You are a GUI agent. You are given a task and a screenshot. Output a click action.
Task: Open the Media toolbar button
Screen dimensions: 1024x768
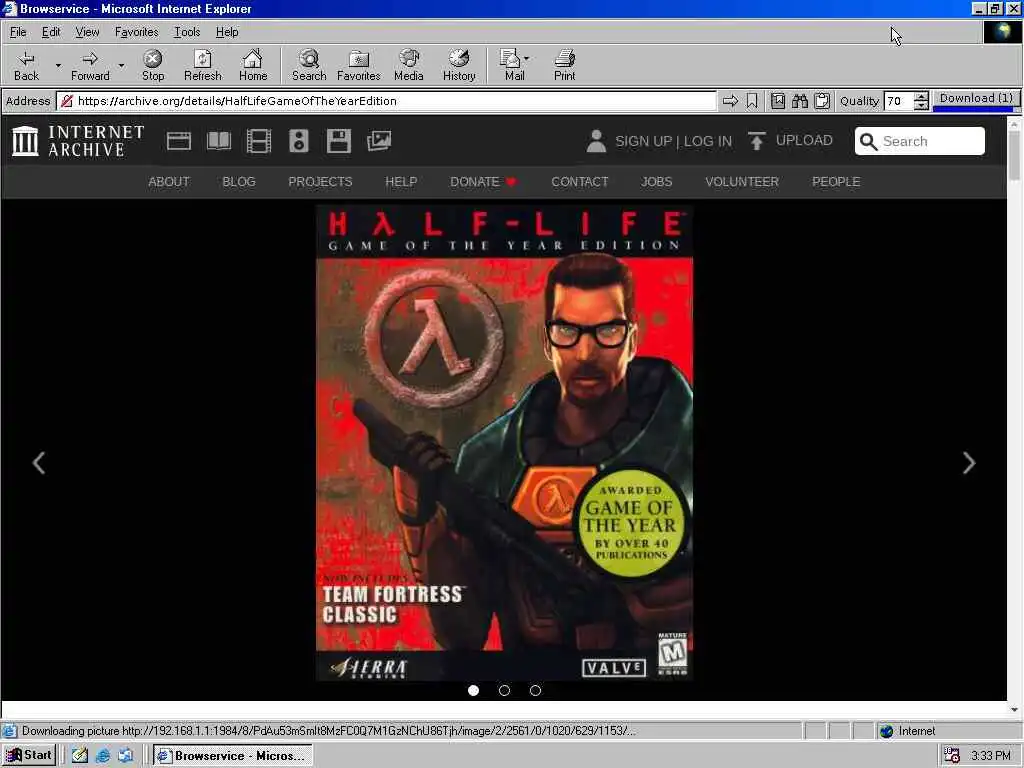point(409,65)
